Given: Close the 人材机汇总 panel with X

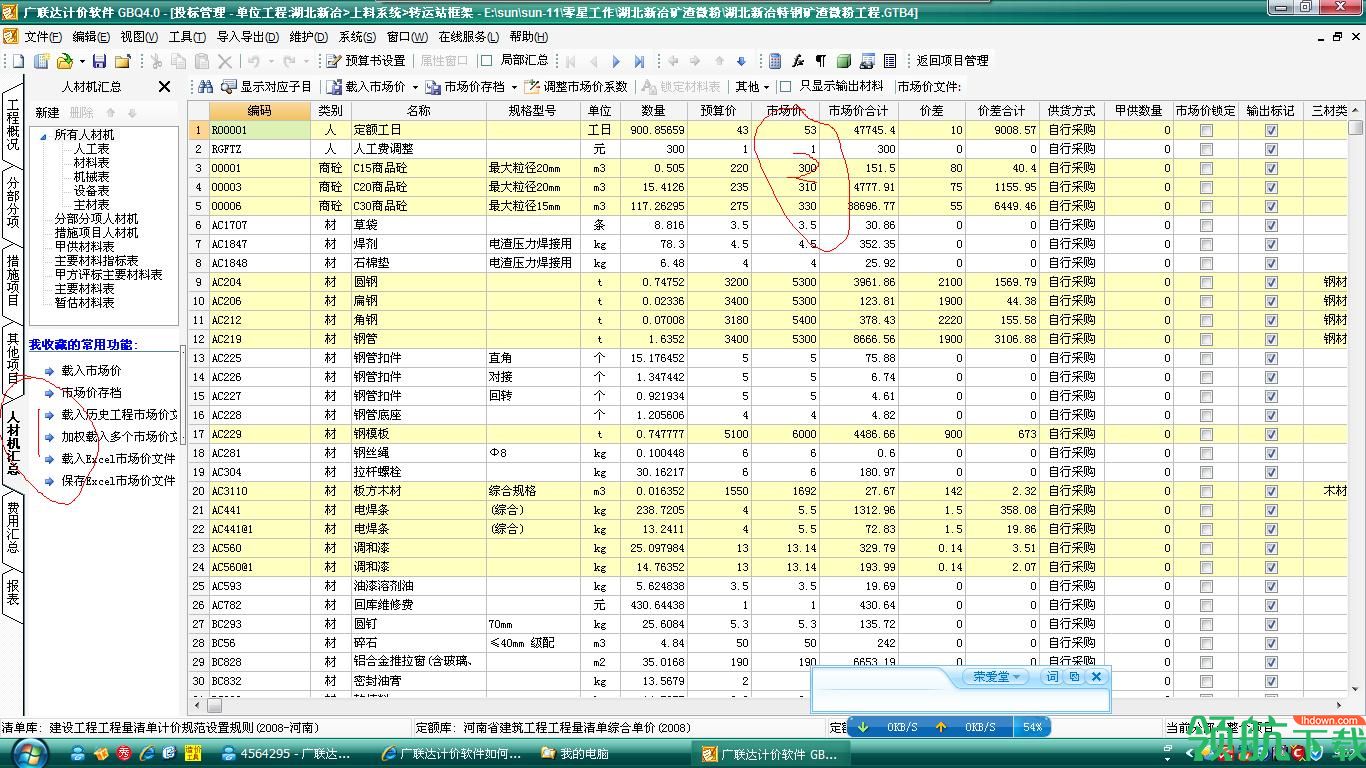Looking at the screenshot, I should point(165,87).
